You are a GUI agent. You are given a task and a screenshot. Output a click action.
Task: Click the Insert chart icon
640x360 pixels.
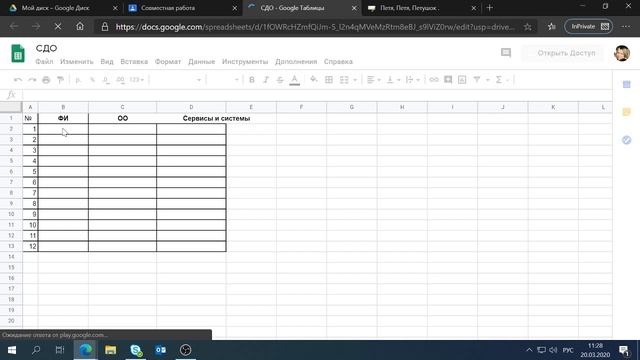(x=462, y=80)
